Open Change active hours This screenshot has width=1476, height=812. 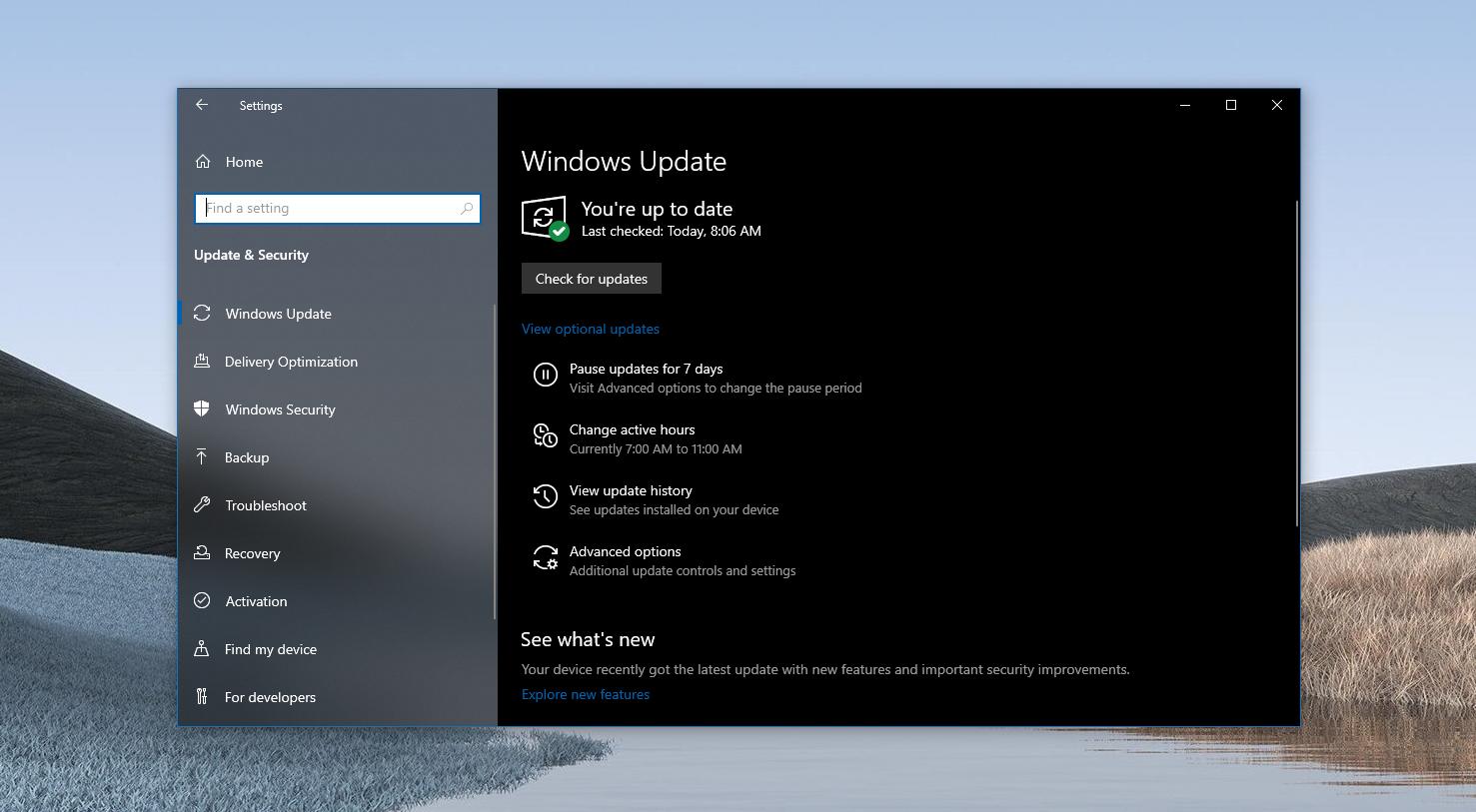[x=632, y=429]
